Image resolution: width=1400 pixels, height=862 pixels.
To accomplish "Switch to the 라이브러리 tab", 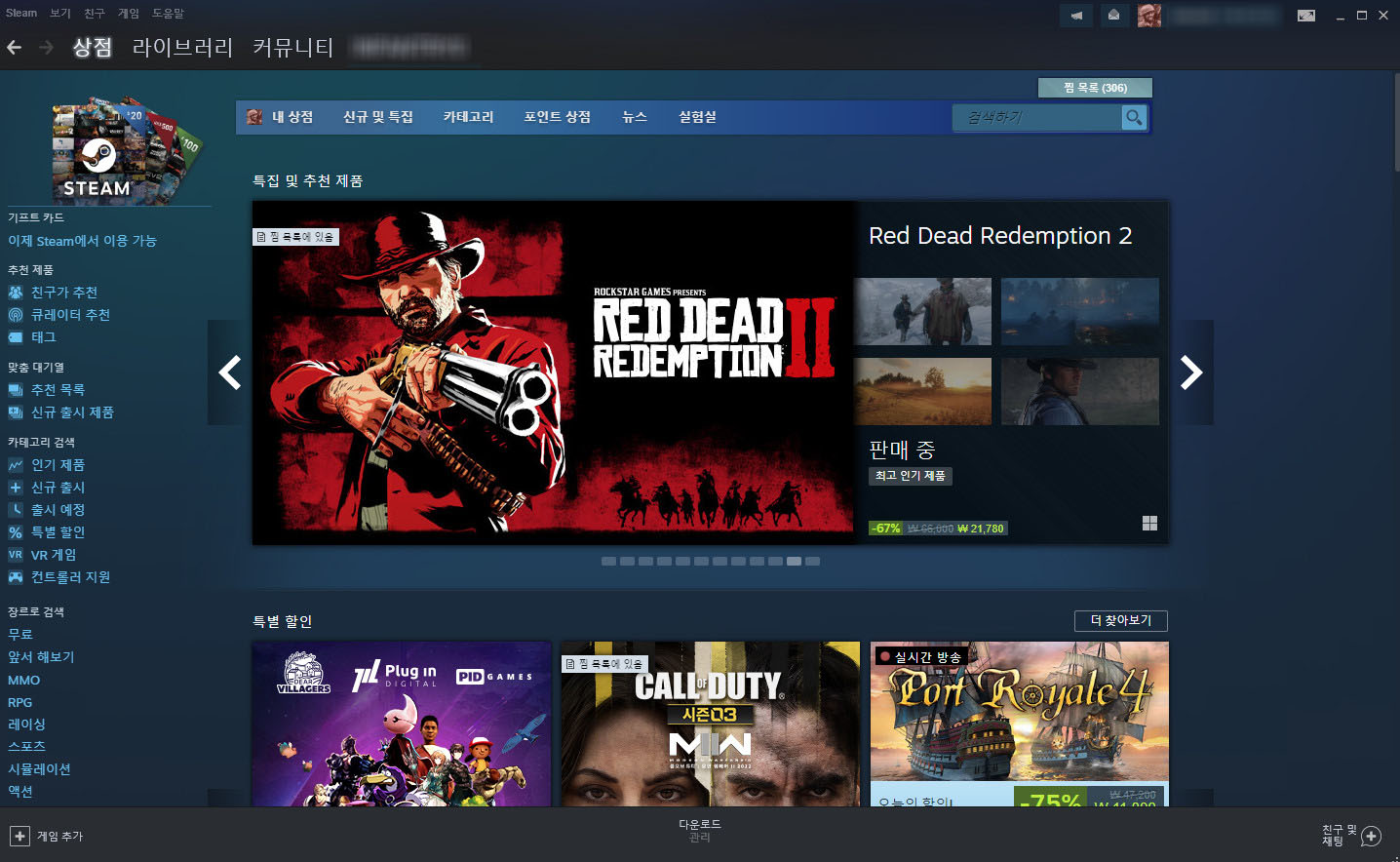I will [x=182, y=47].
